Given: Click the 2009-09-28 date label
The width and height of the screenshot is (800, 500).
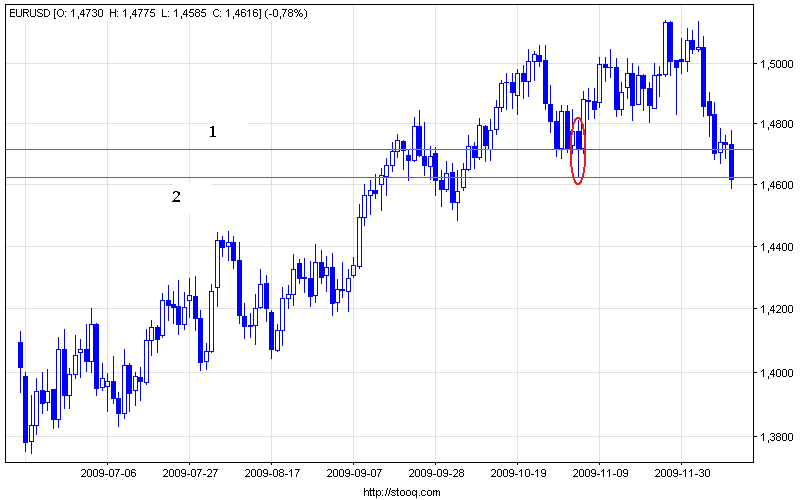Looking at the screenshot, I should [x=436, y=473].
